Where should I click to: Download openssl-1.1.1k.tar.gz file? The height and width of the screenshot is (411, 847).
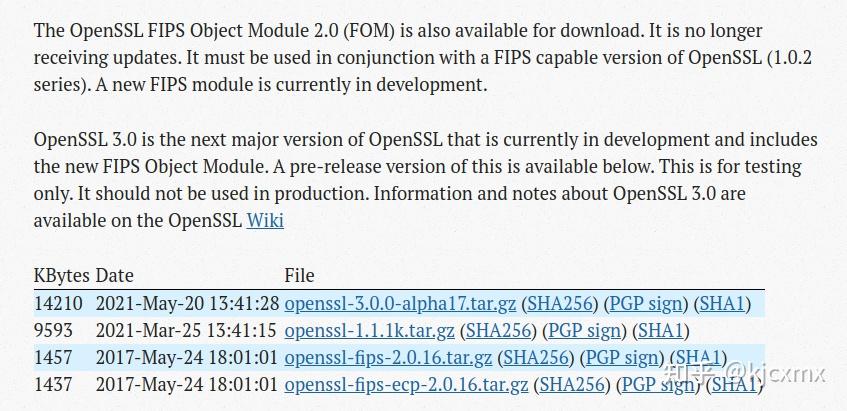[369, 331]
